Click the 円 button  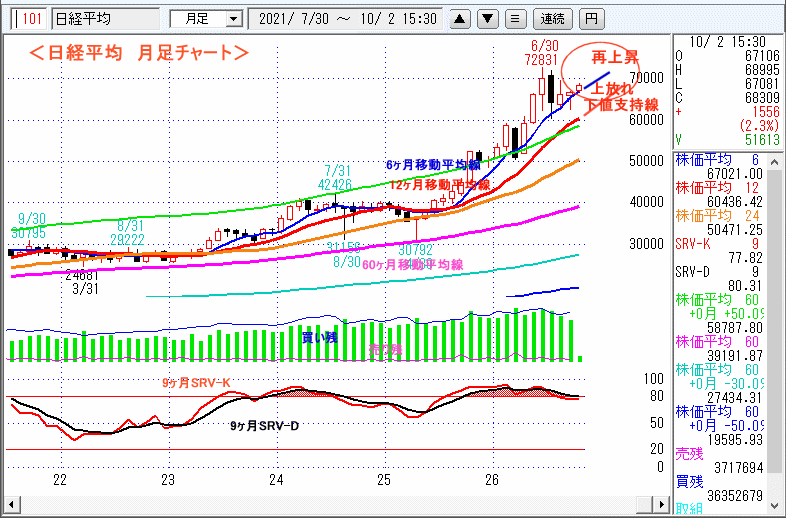coord(592,19)
